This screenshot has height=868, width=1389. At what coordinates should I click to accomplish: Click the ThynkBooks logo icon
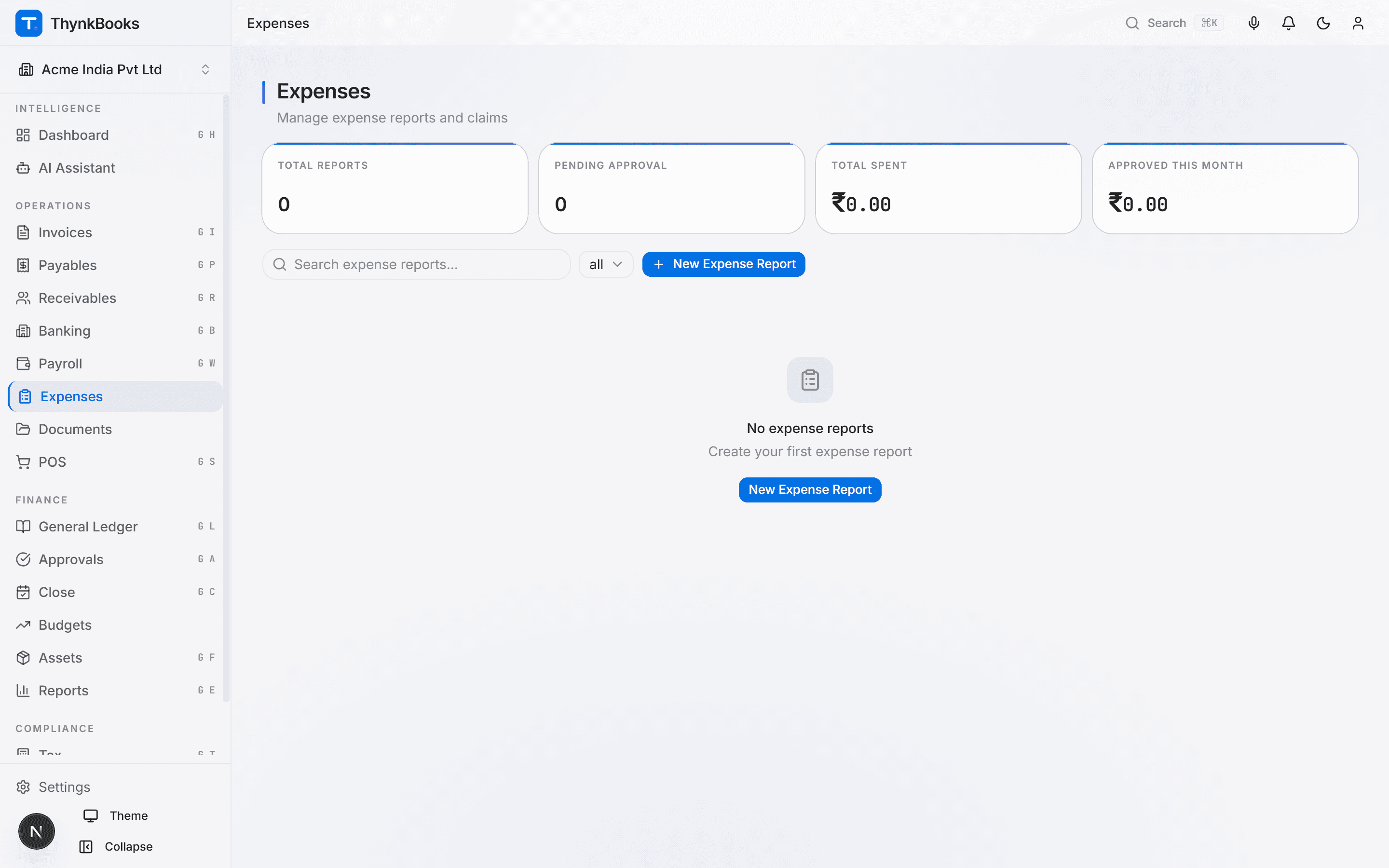tap(29, 23)
